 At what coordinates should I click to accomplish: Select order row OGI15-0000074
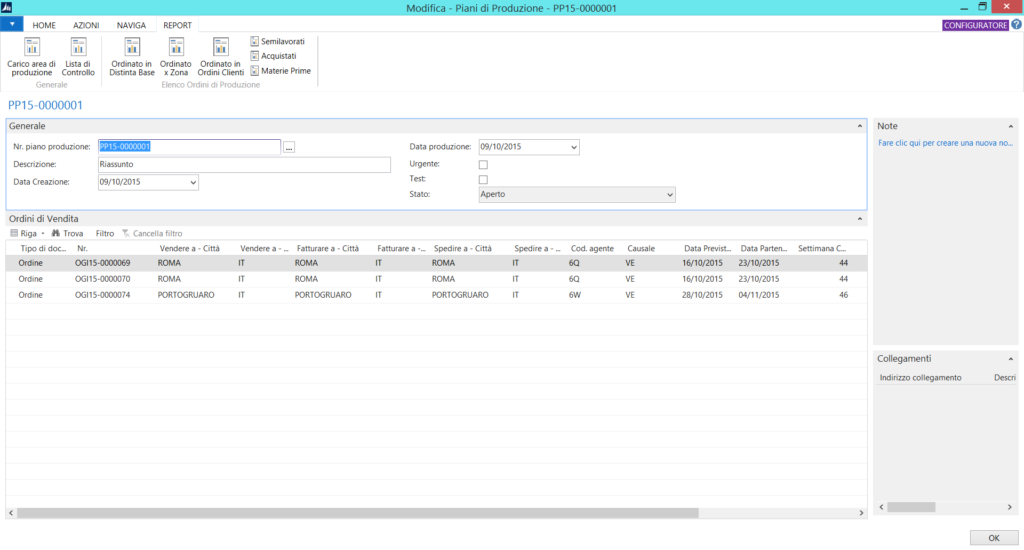pos(436,295)
